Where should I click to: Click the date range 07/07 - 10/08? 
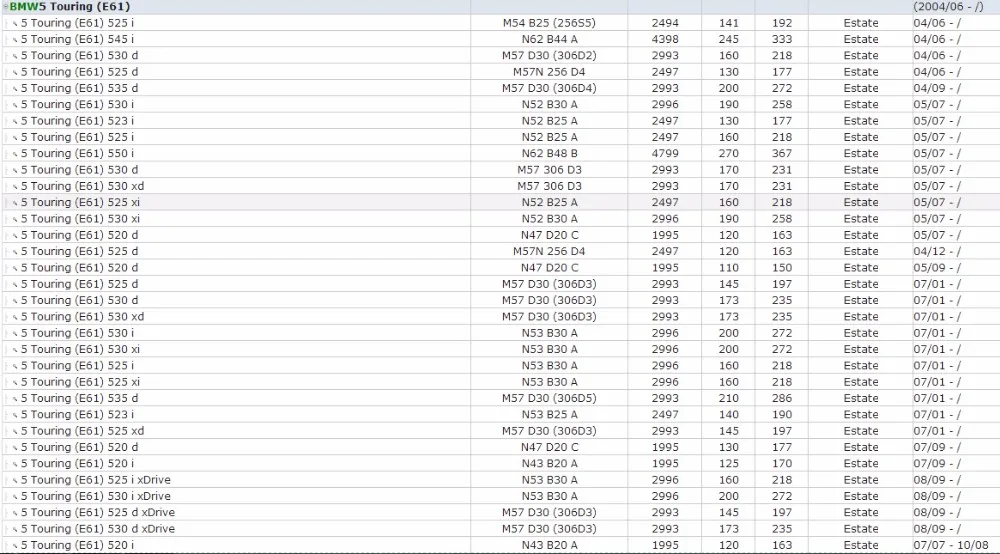click(951, 545)
